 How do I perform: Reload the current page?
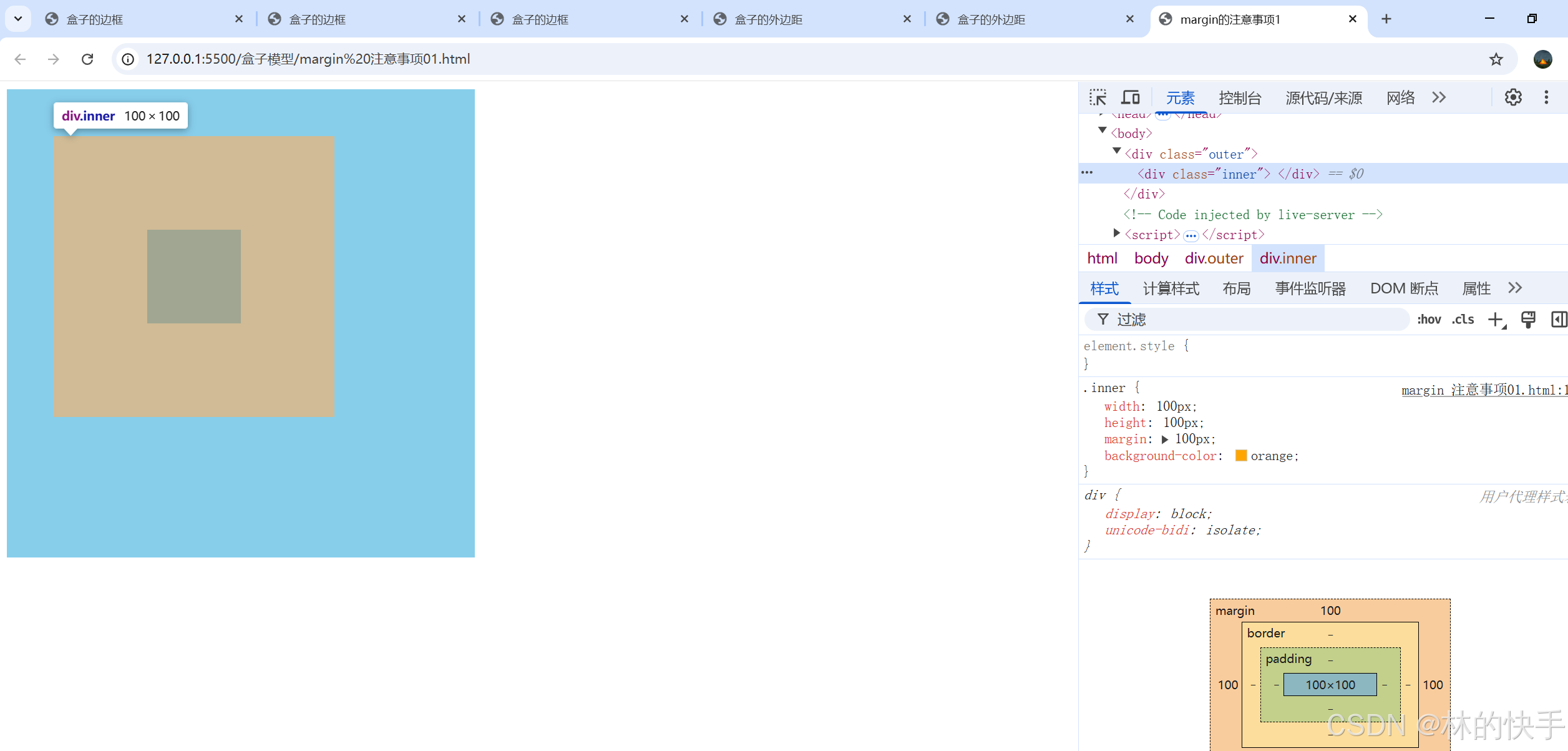coord(87,59)
